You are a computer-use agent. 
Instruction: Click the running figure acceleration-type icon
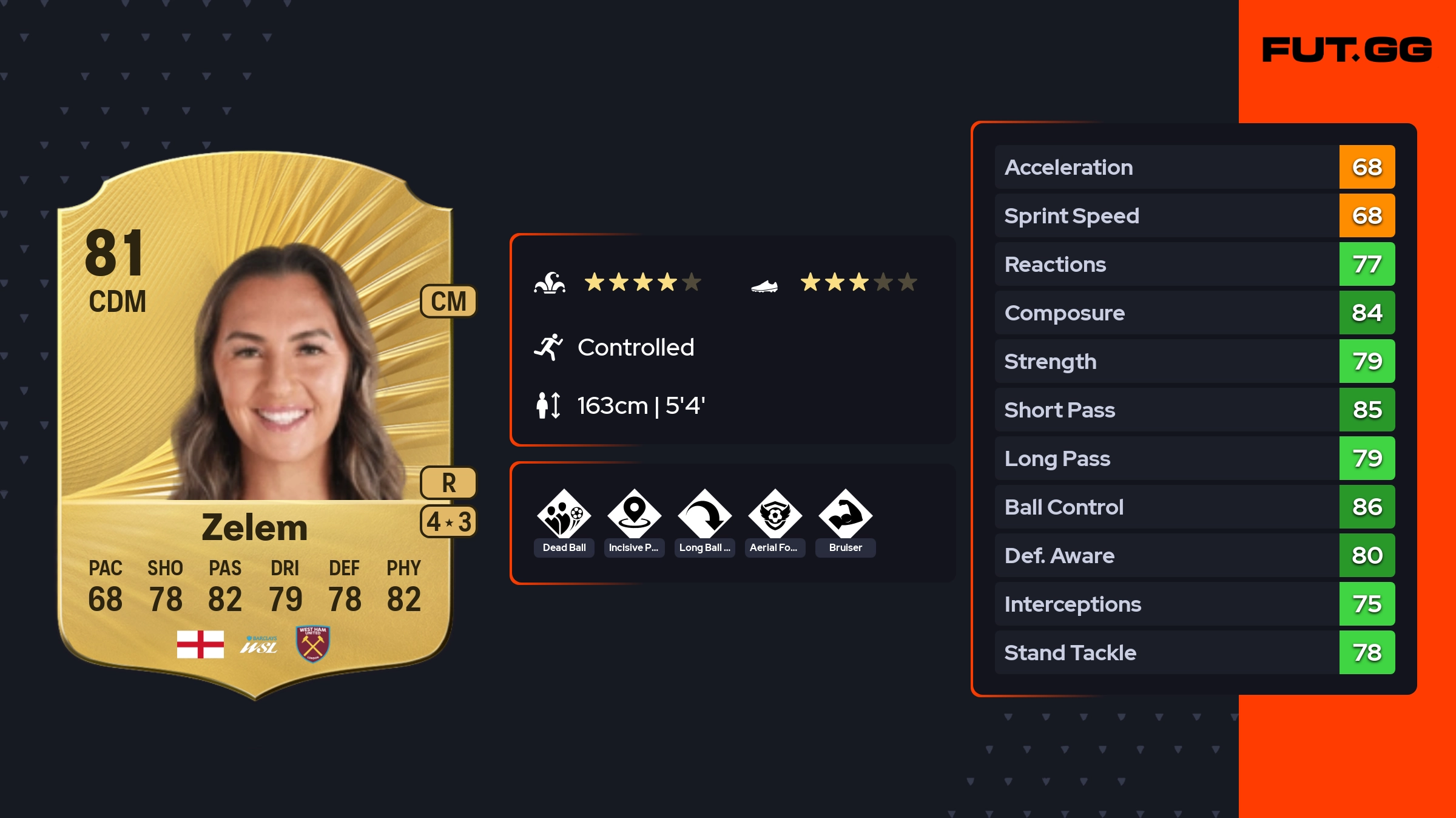[548, 347]
